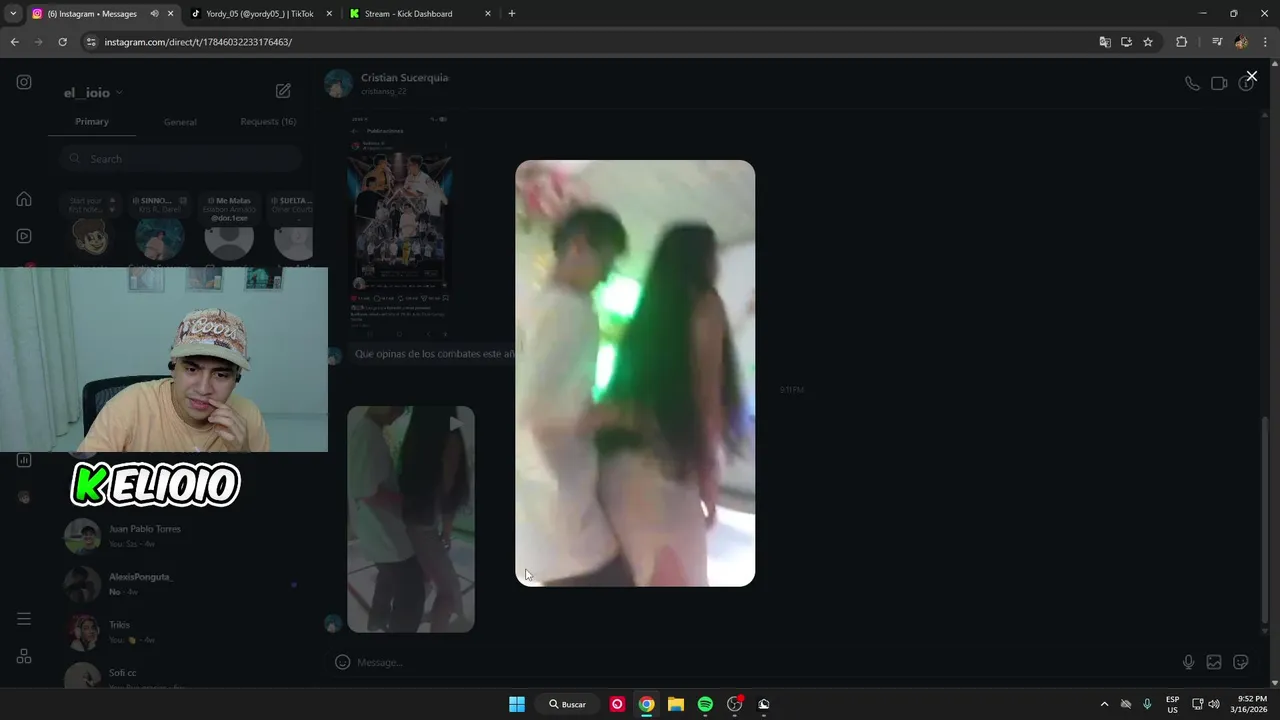
Task: Open the Requests (16) tab
Action: 268,122
